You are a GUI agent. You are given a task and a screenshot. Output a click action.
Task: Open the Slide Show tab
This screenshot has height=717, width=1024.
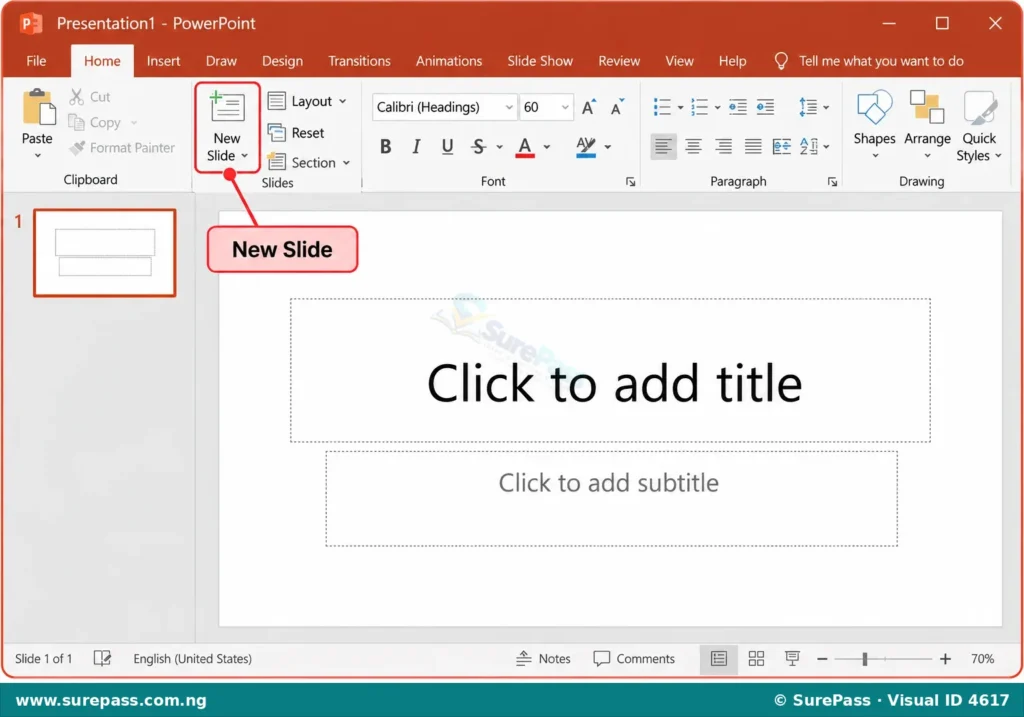pos(540,61)
